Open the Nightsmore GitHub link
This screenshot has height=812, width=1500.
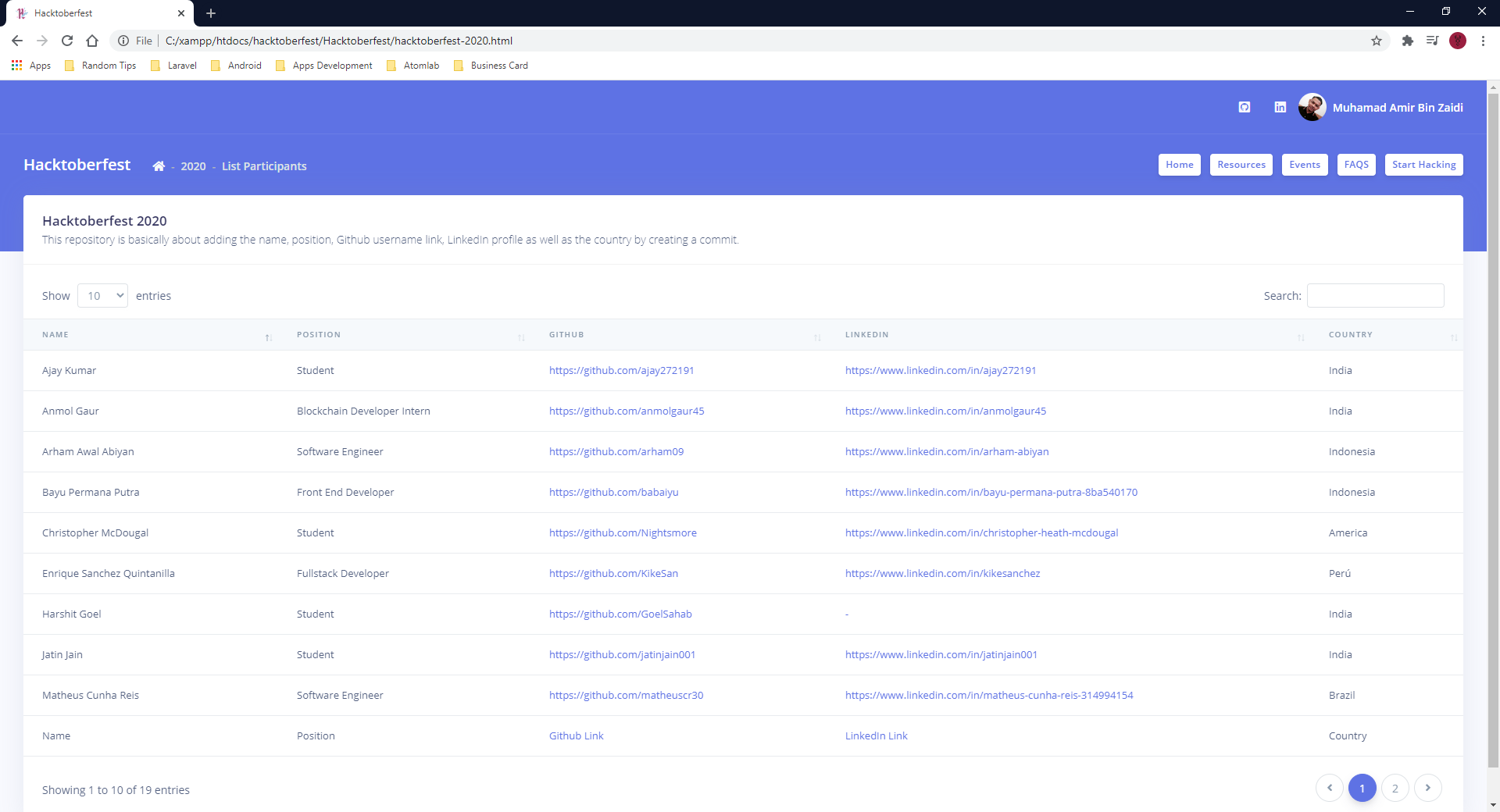(623, 533)
